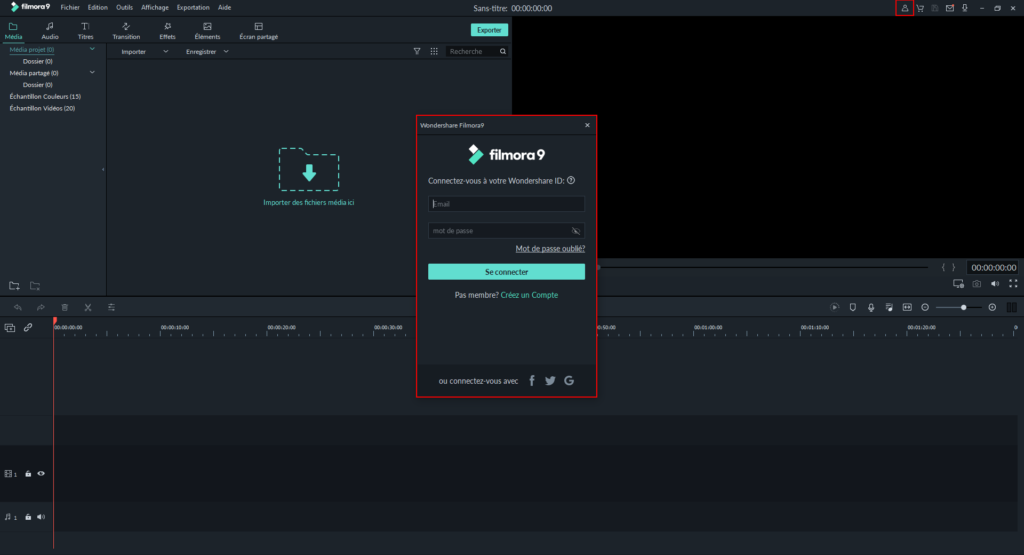1024x555 pixels.
Task: Open the Enregistrer dropdown arrow
Action: point(226,52)
